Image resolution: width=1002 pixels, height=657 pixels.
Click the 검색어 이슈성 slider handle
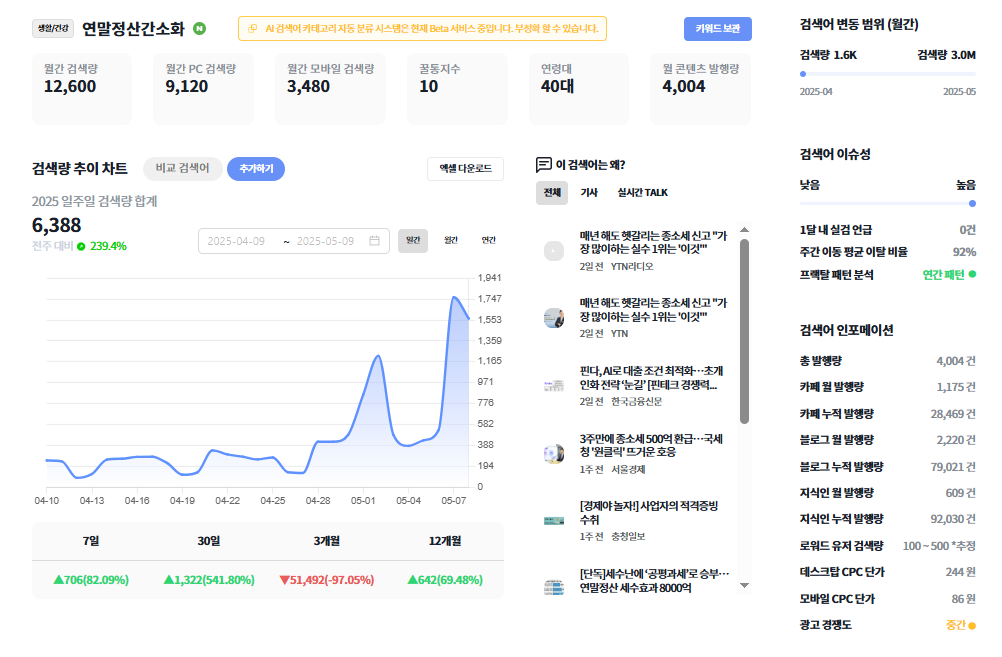[972, 204]
